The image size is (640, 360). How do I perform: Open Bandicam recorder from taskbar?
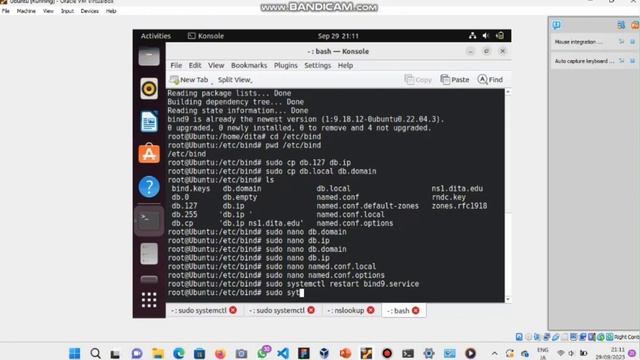[387, 353]
